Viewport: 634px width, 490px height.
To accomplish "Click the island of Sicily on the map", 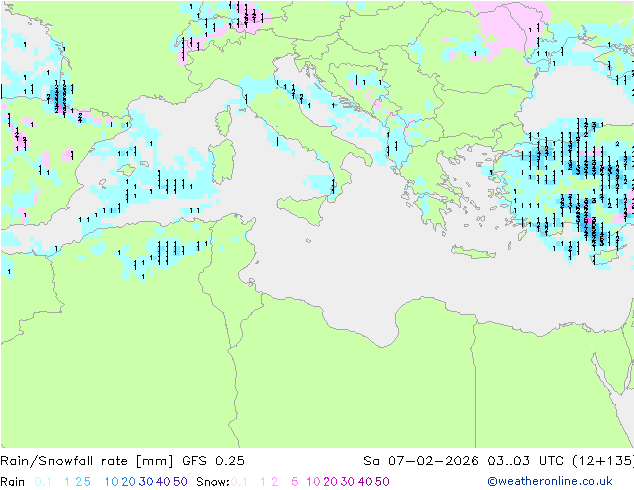I will (x=304, y=208).
